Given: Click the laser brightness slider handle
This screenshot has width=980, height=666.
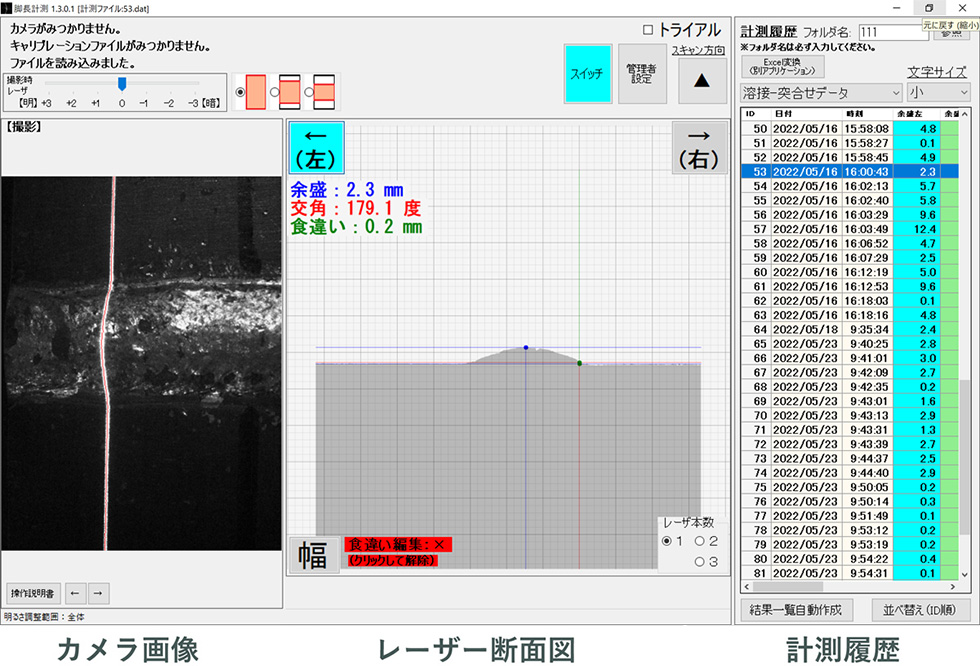Looking at the screenshot, I should coord(121,84).
